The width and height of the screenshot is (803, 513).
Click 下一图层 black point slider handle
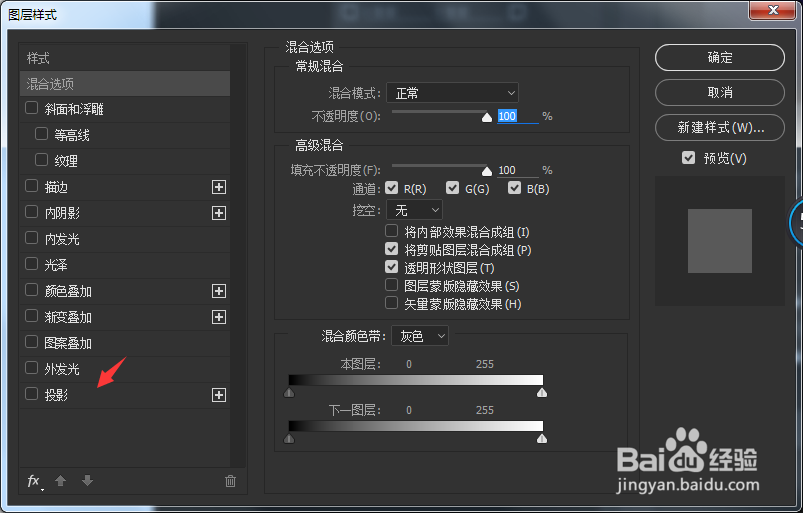coord(289,439)
